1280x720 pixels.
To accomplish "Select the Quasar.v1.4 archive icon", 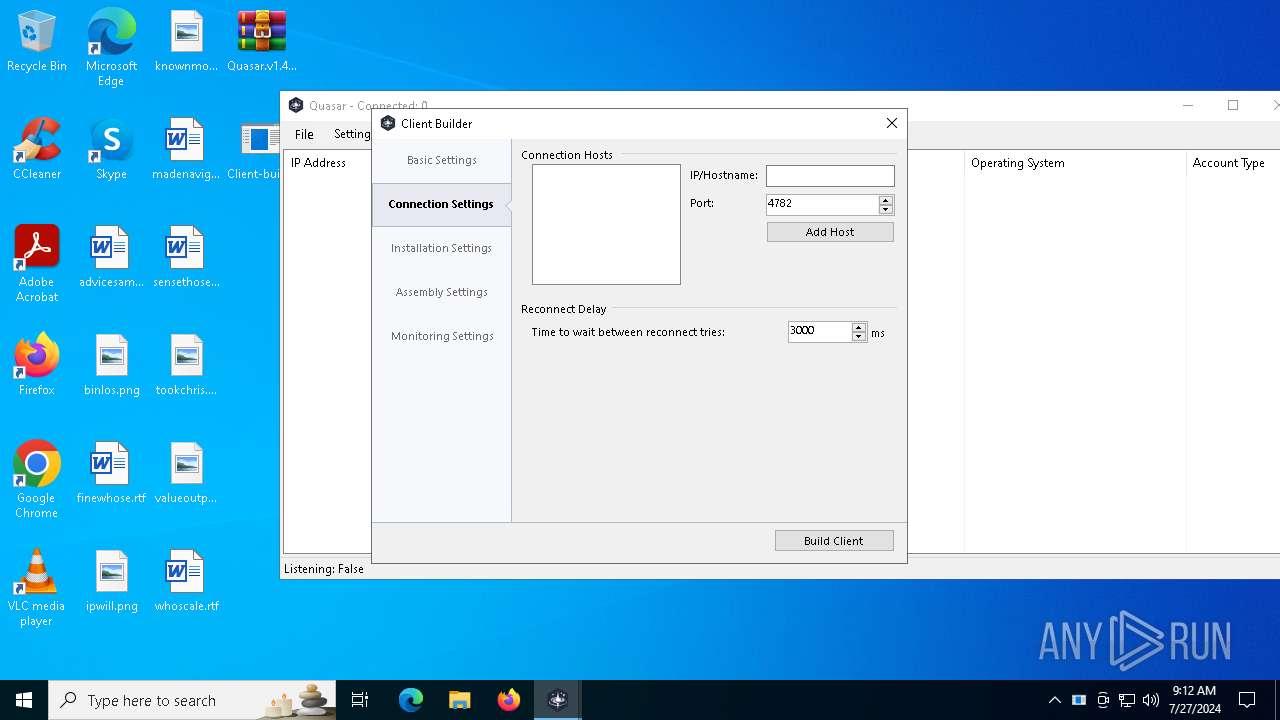I will click(x=262, y=41).
